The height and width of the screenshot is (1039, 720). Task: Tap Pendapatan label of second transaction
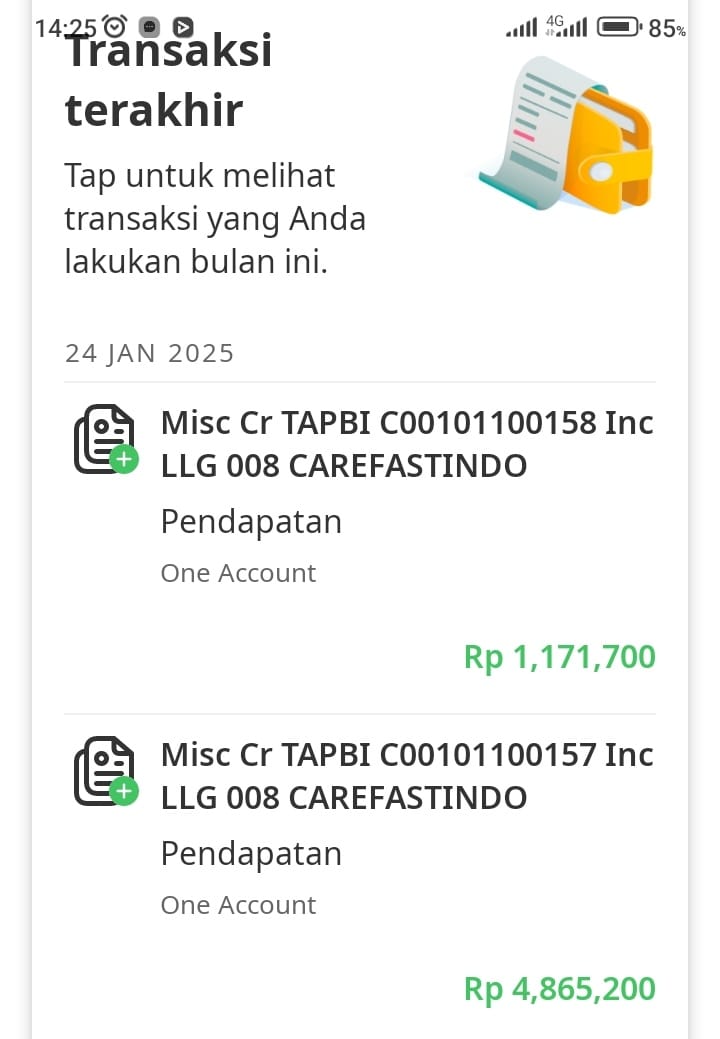point(251,854)
